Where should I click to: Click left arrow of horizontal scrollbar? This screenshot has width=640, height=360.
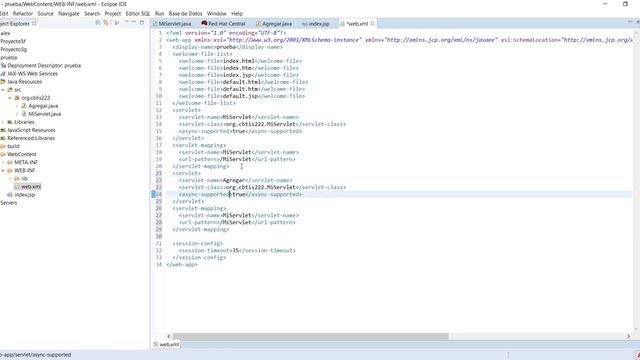[x=169, y=336]
